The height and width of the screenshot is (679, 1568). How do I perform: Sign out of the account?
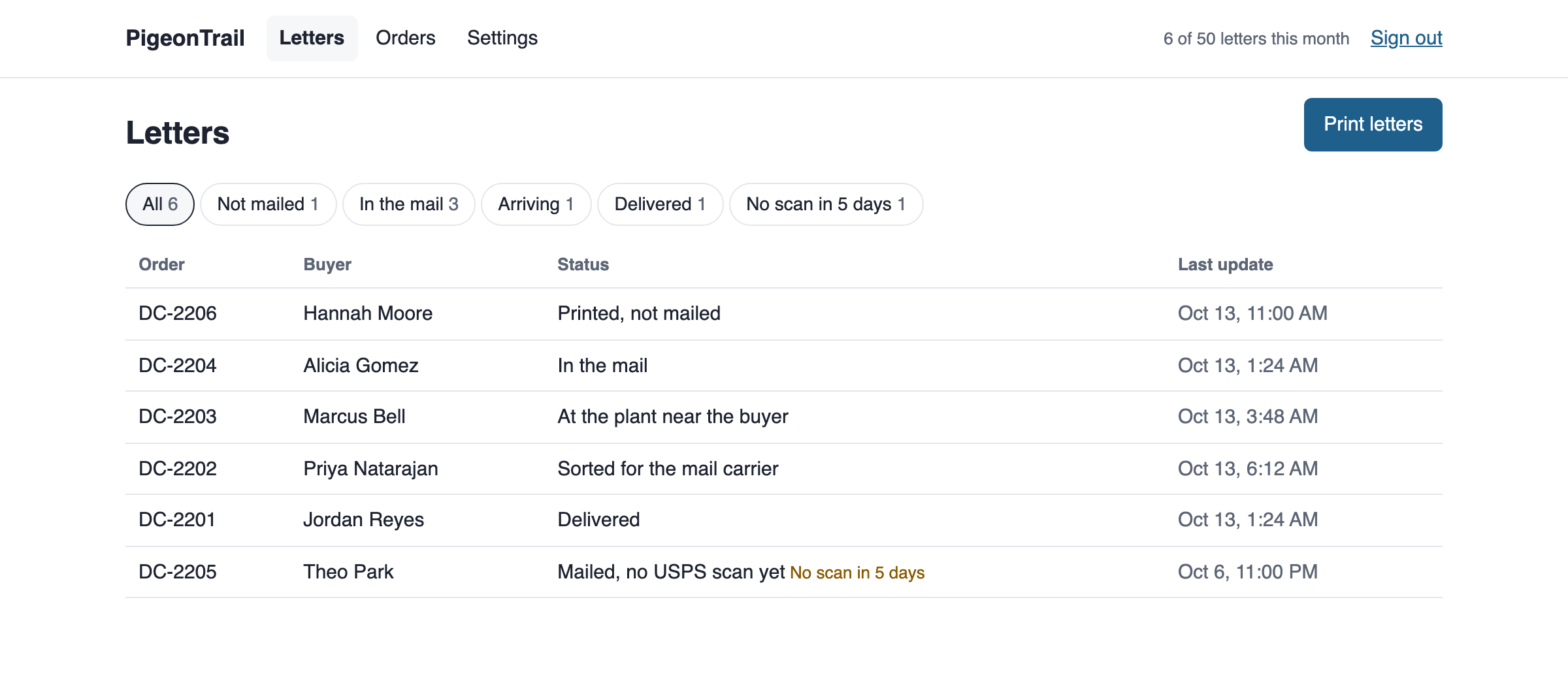1406,38
